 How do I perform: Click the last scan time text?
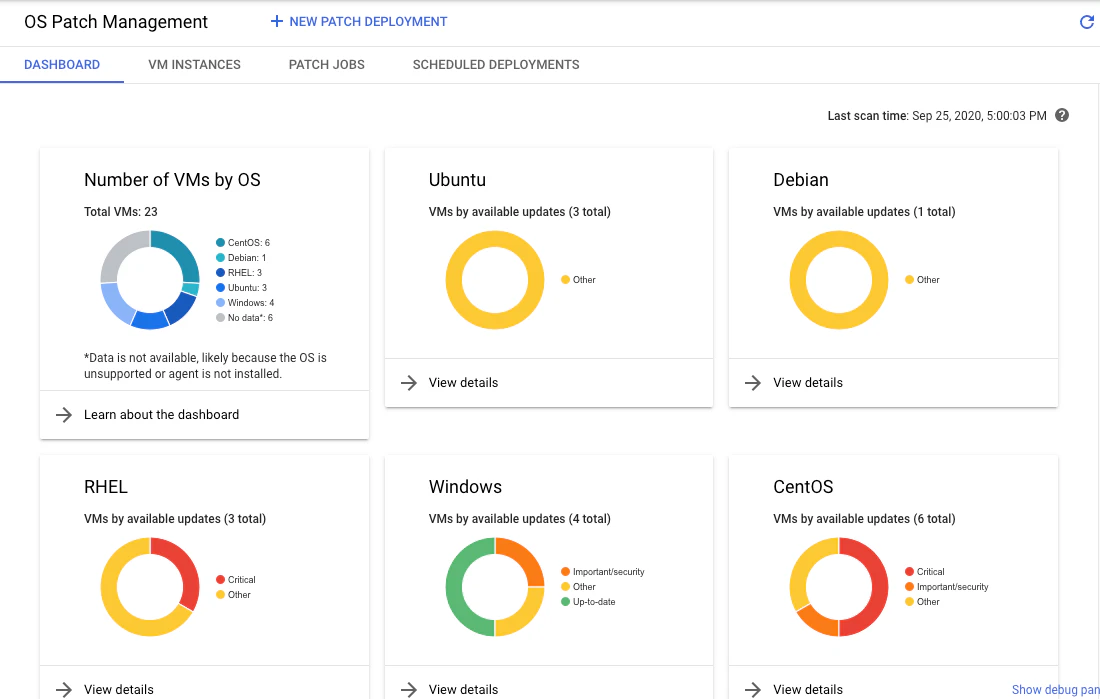click(x=937, y=116)
